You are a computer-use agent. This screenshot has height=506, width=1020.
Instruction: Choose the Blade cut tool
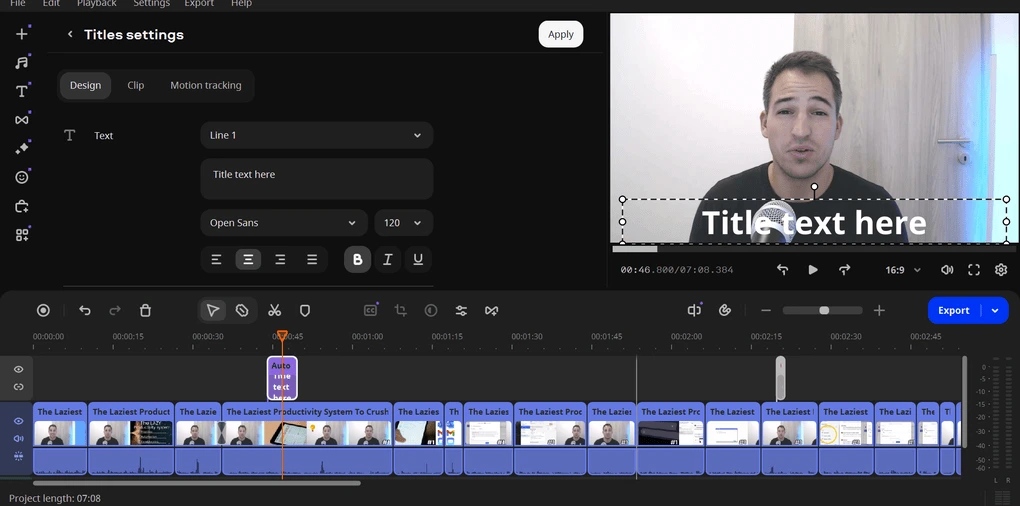(x=242, y=311)
